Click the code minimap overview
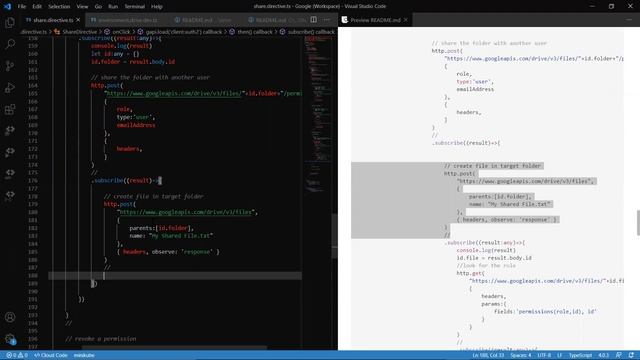The width and height of the screenshot is (640, 360). [x=318, y=114]
